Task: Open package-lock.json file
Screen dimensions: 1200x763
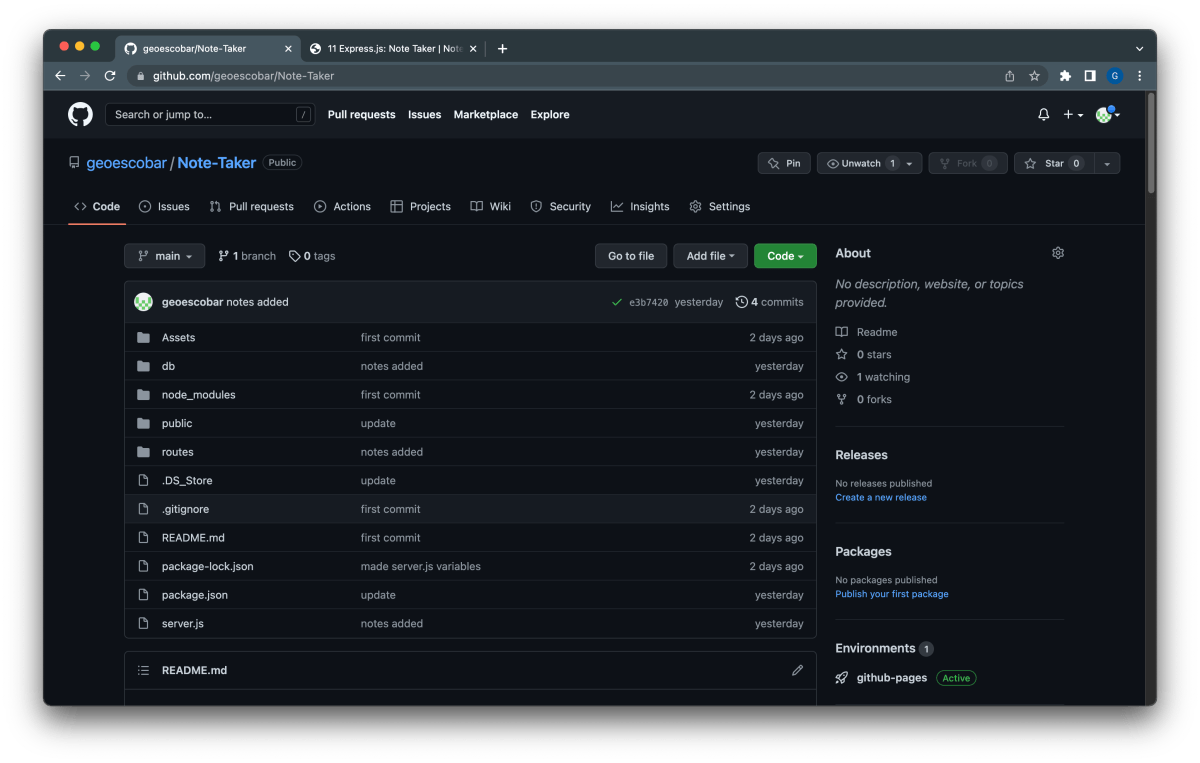Action: 208,567
